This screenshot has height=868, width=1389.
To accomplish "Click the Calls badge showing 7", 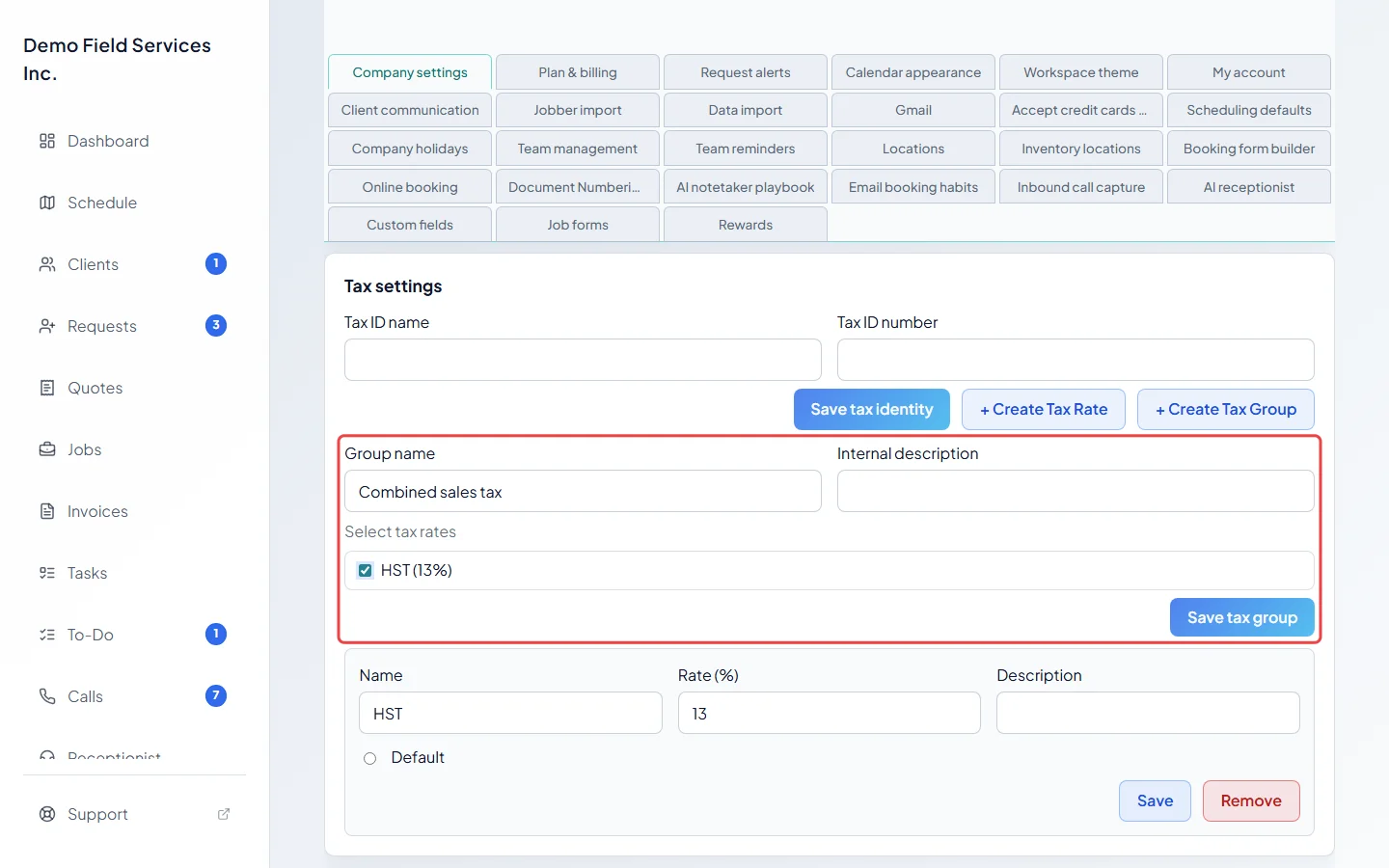I will point(216,696).
